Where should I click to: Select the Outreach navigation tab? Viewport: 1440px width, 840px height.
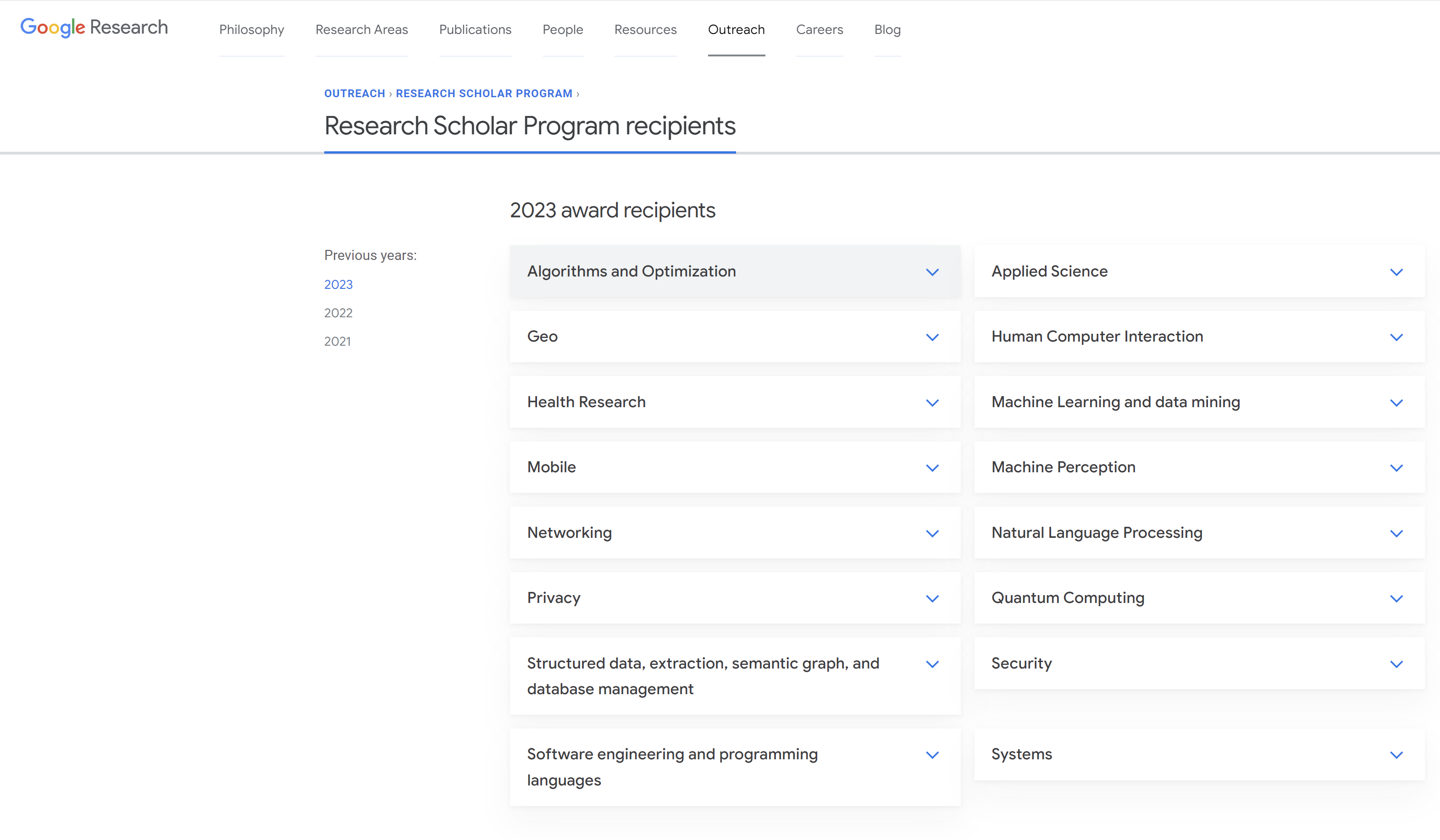[736, 30]
